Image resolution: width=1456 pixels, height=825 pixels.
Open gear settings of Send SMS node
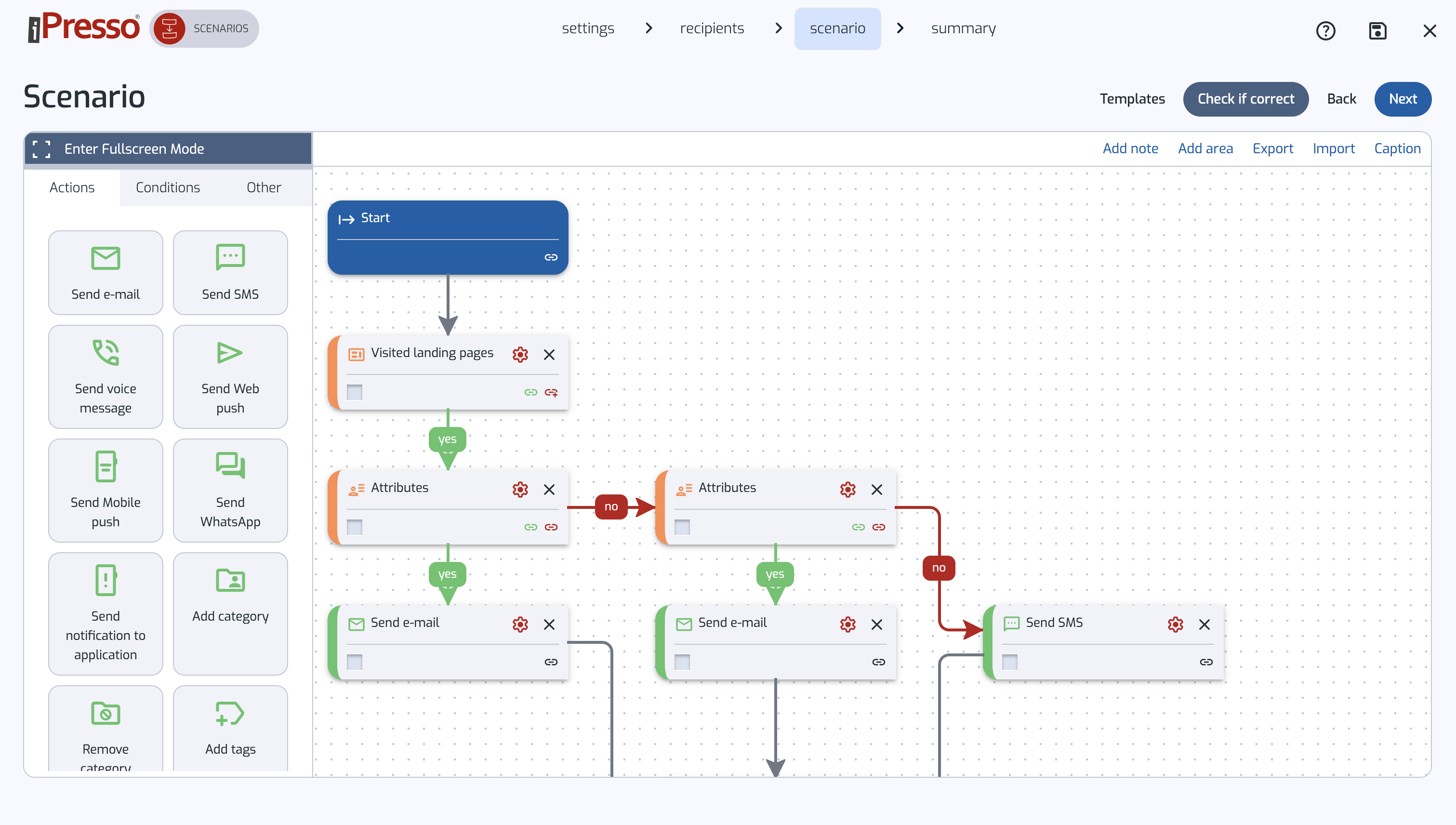(1175, 624)
